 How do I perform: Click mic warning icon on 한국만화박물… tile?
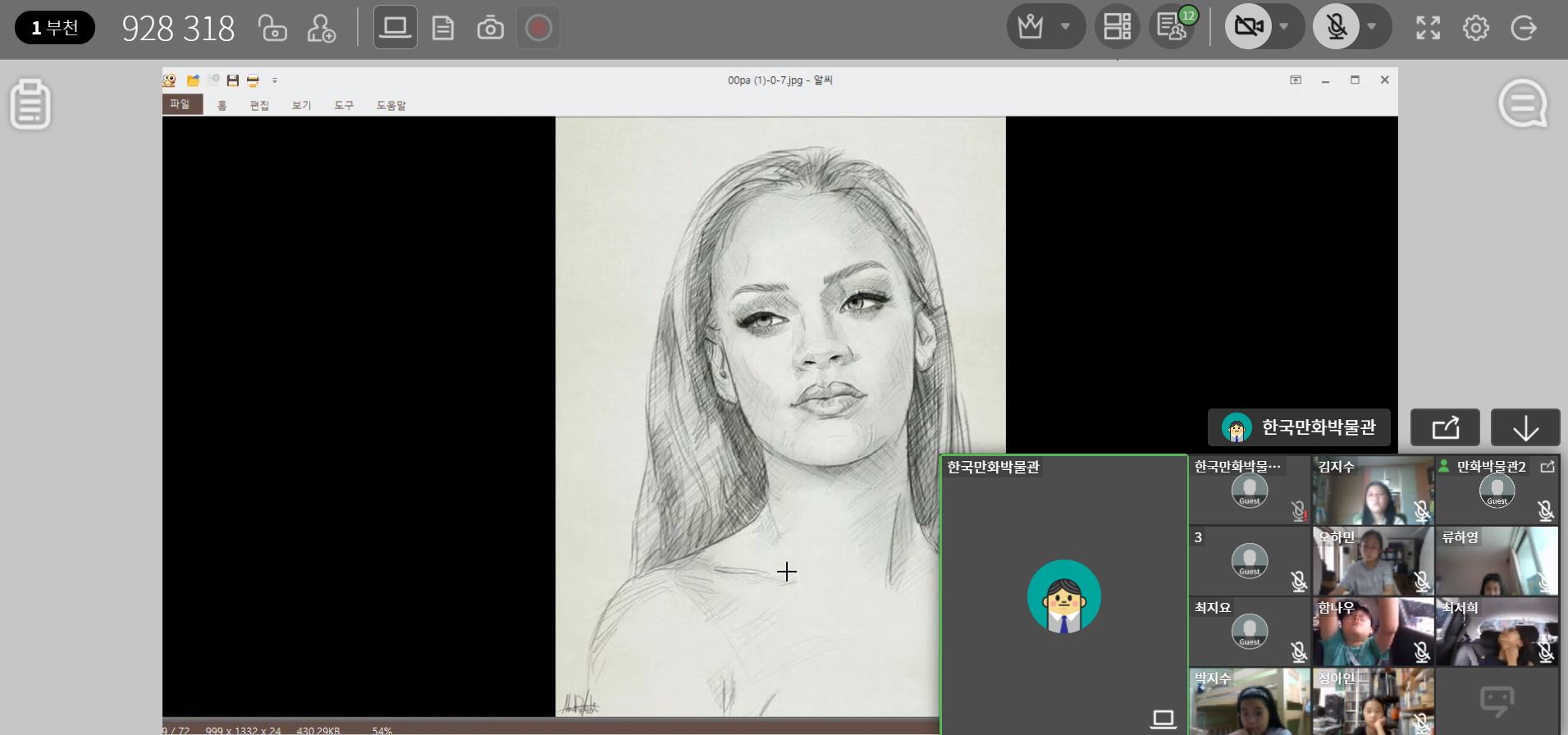1298,511
